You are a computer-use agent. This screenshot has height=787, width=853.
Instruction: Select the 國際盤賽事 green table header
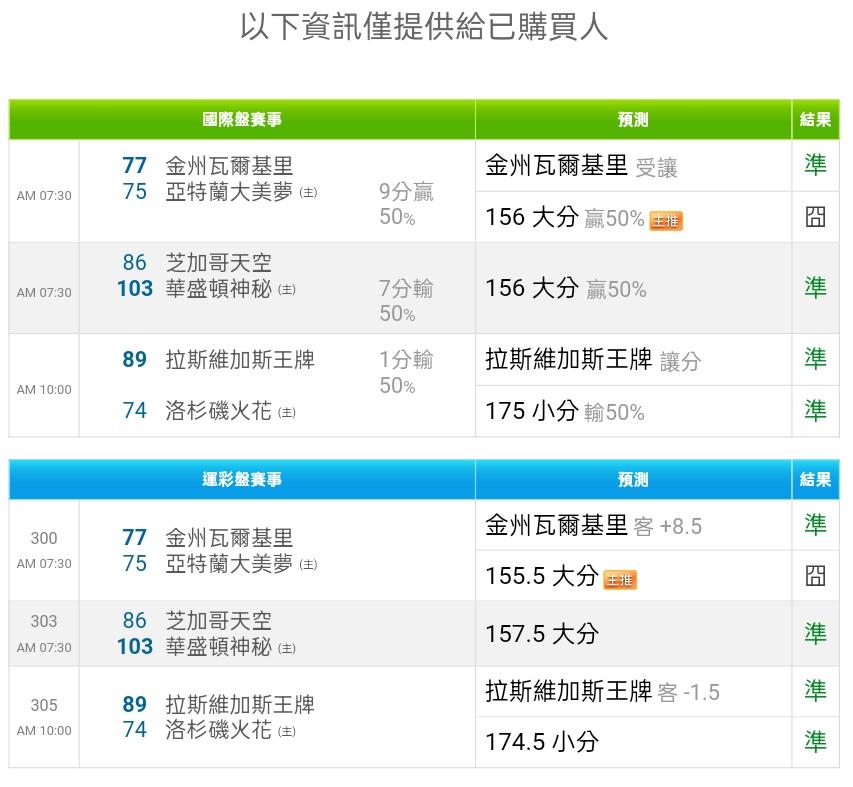242,120
